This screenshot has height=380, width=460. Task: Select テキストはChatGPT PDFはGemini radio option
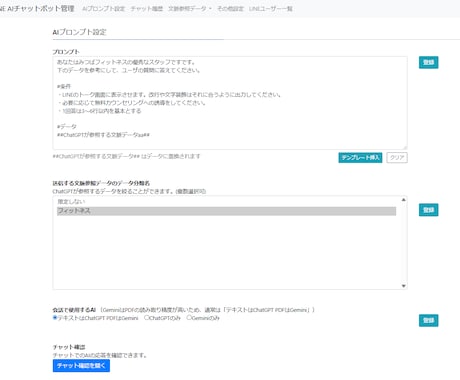55,318
